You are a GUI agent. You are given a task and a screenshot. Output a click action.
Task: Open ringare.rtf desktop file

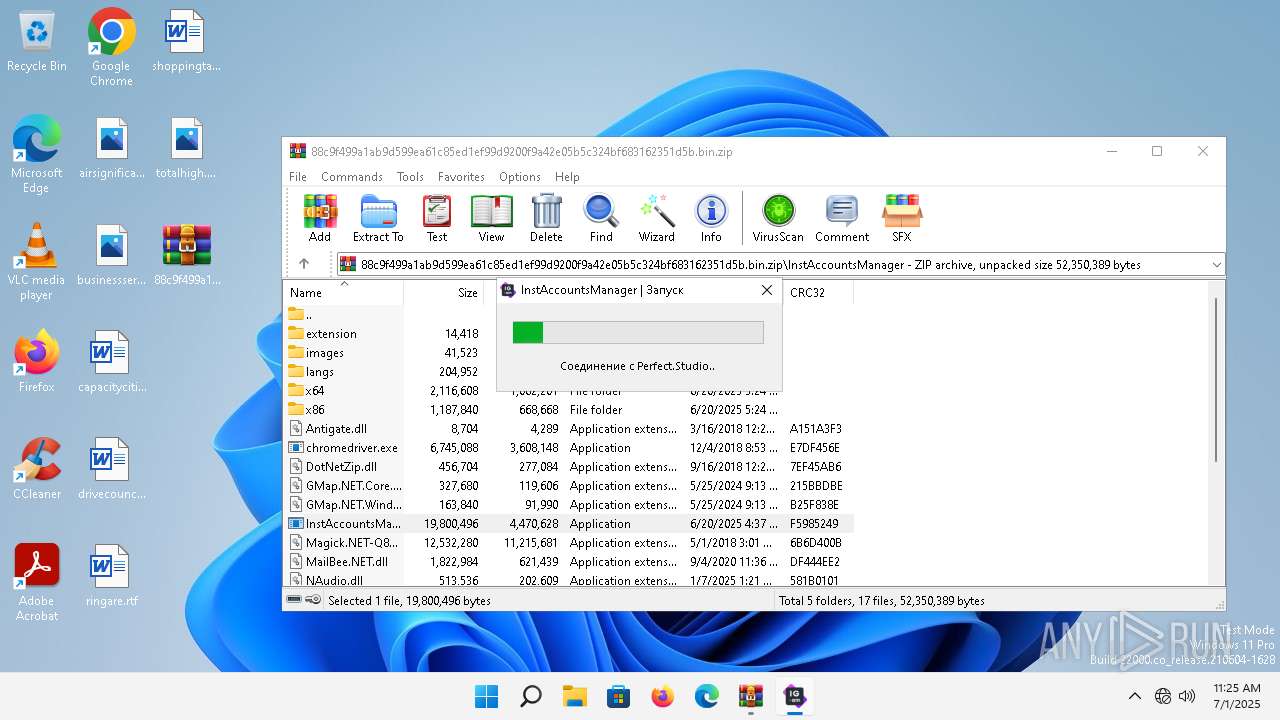click(x=111, y=576)
